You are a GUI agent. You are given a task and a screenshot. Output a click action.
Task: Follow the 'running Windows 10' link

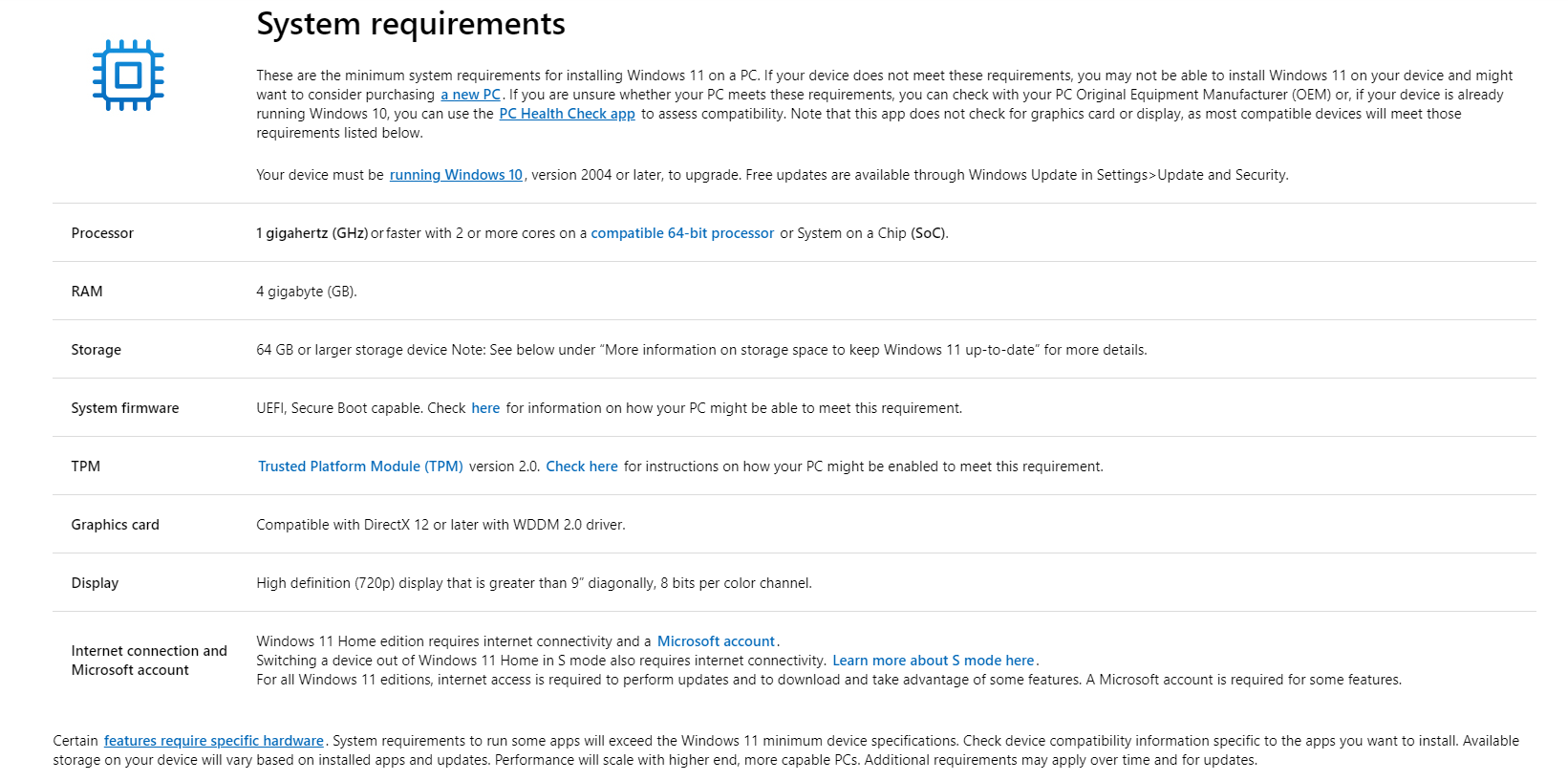[x=456, y=175]
